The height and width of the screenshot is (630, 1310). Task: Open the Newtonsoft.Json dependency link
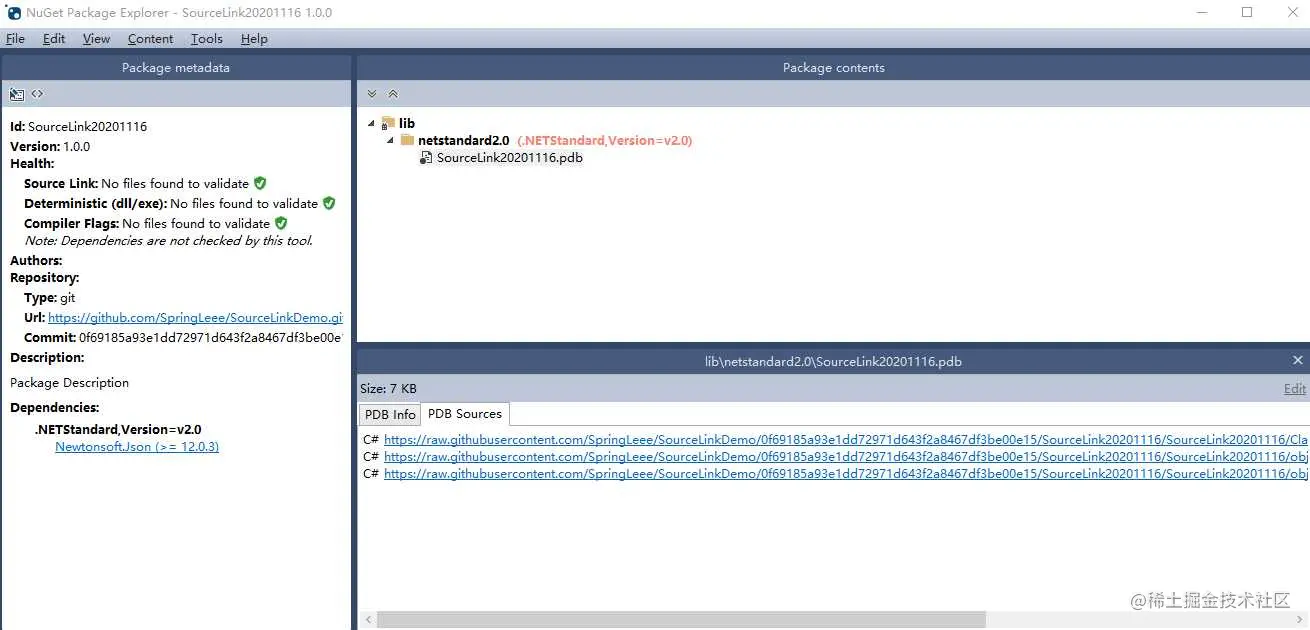pos(137,447)
